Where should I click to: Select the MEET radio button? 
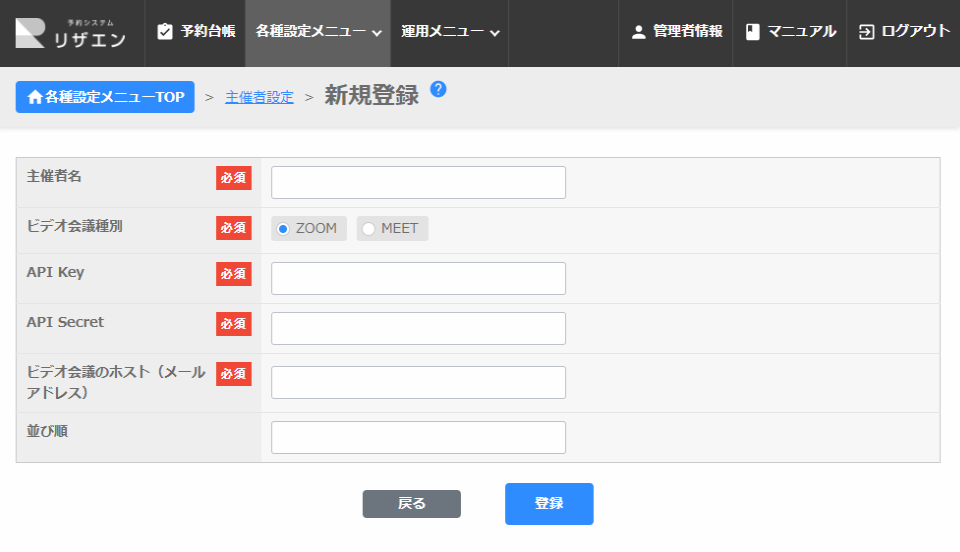pos(369,229)
